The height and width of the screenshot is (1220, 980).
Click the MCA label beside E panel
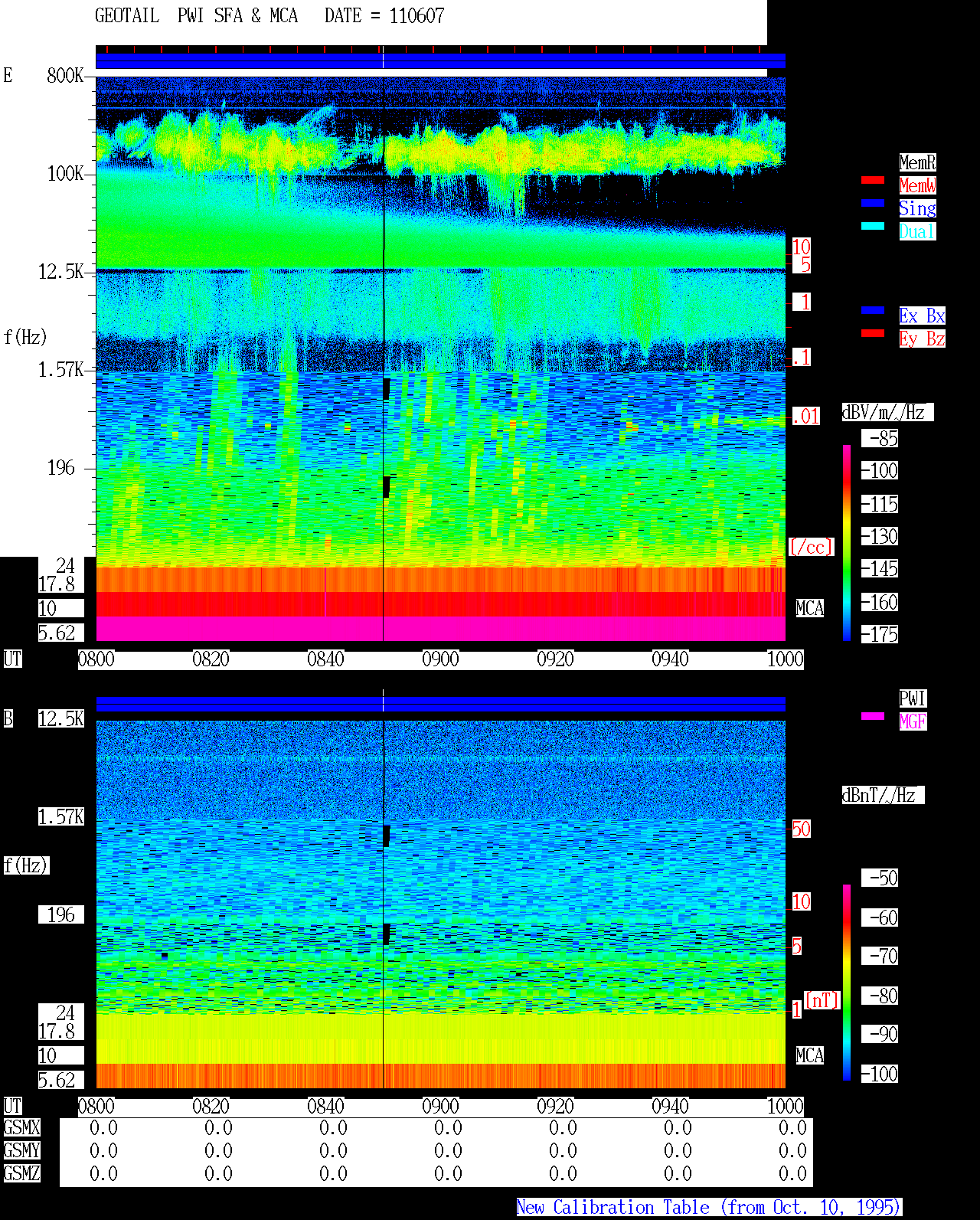pyautogui.click(x=809, y=609)
